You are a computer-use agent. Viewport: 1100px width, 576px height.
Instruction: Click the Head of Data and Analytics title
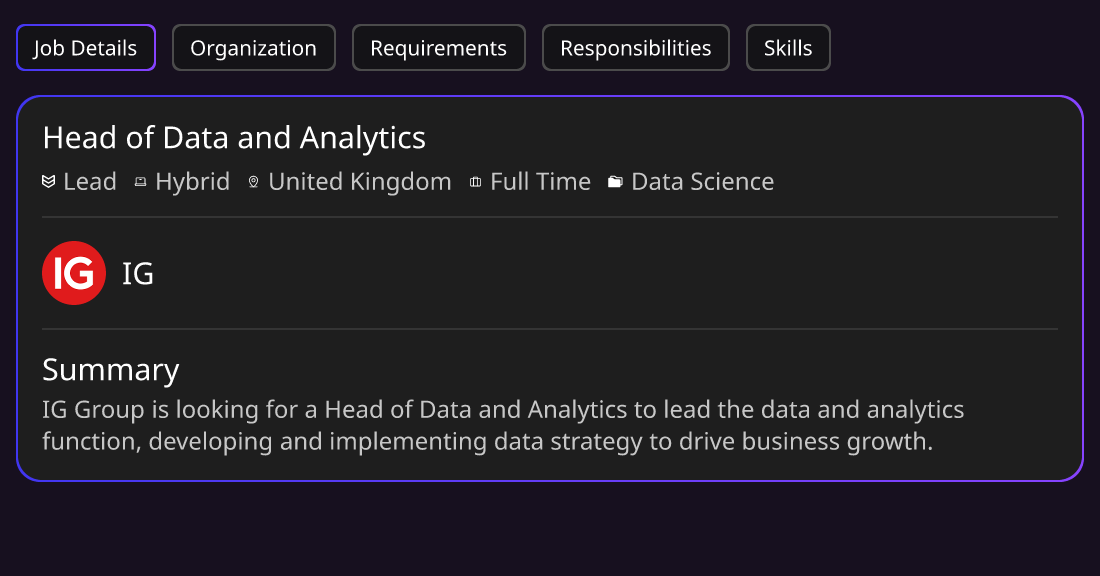[234, 138]
